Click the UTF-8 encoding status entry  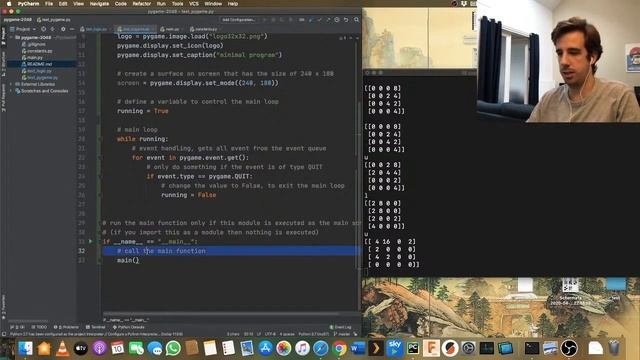(x=270, y=334)
